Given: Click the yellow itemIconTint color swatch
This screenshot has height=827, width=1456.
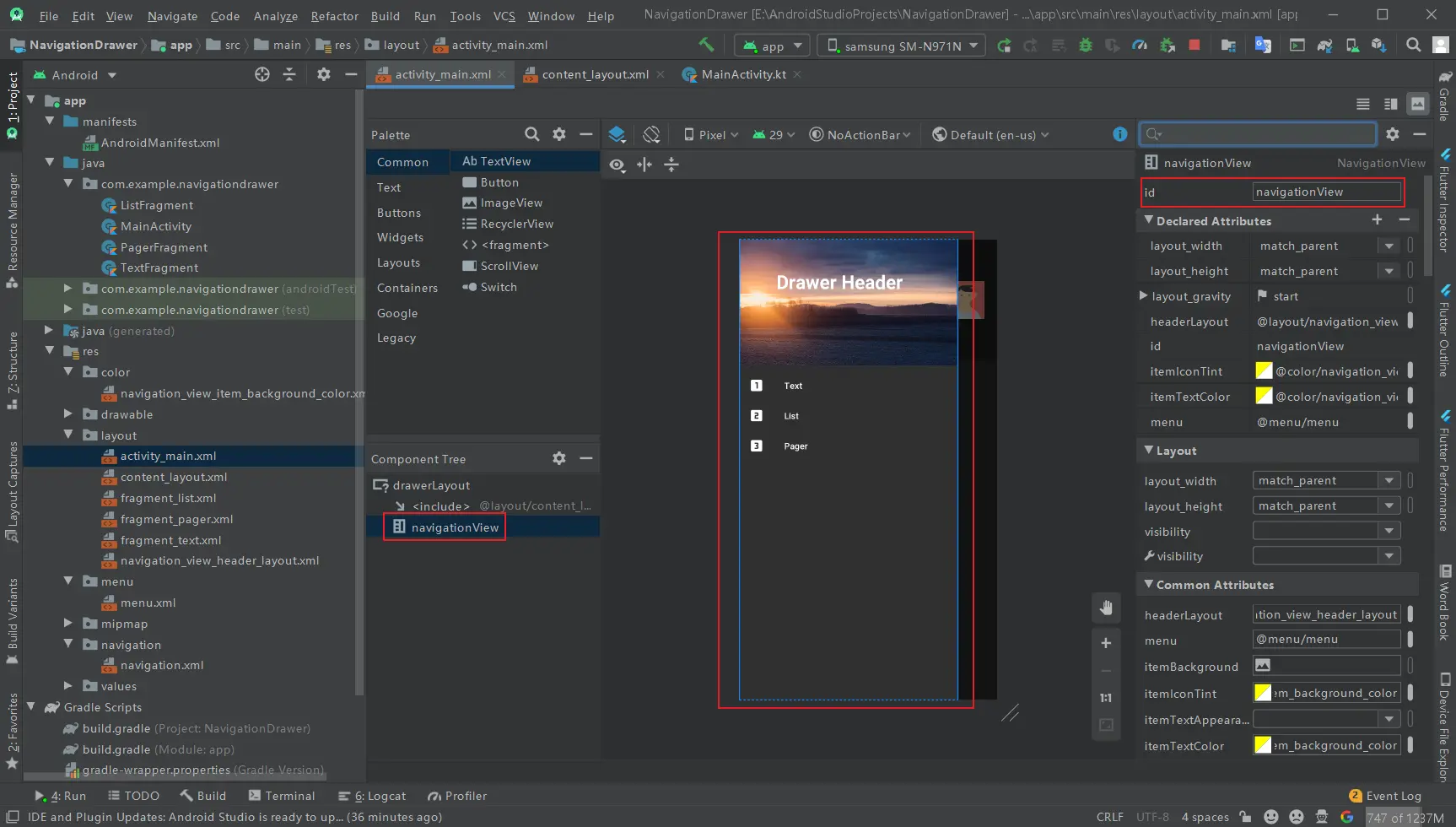Looking at the screenshot, I should 1263,371.
